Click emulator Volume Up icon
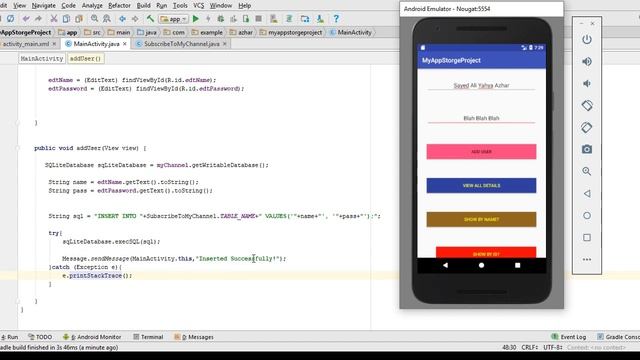 pos(587,62)
